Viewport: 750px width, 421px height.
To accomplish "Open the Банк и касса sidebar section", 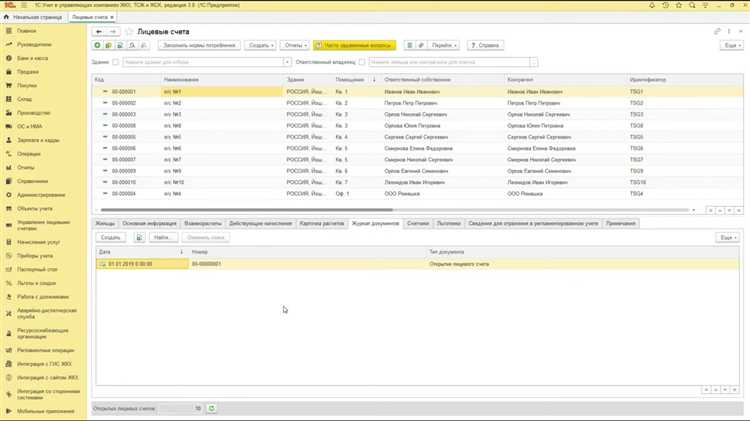I will click(x=32, y=58).
